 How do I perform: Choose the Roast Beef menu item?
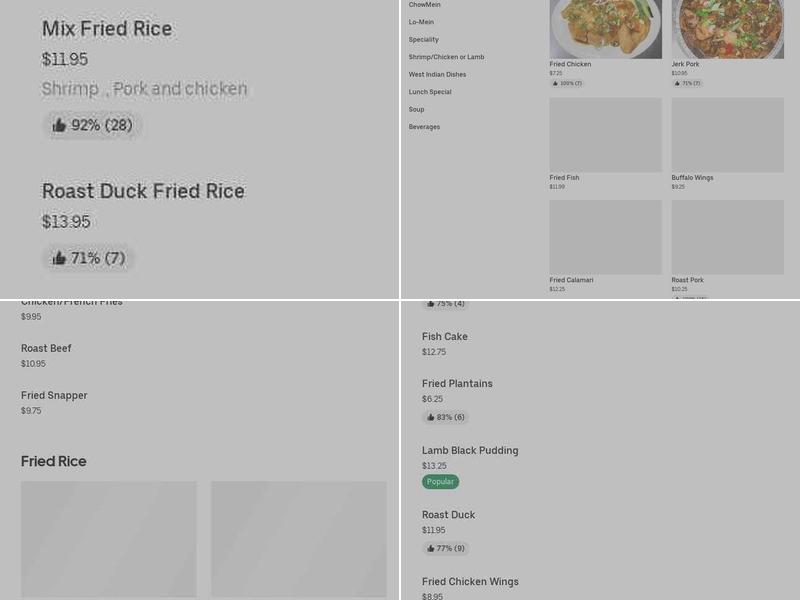point(46,349)
